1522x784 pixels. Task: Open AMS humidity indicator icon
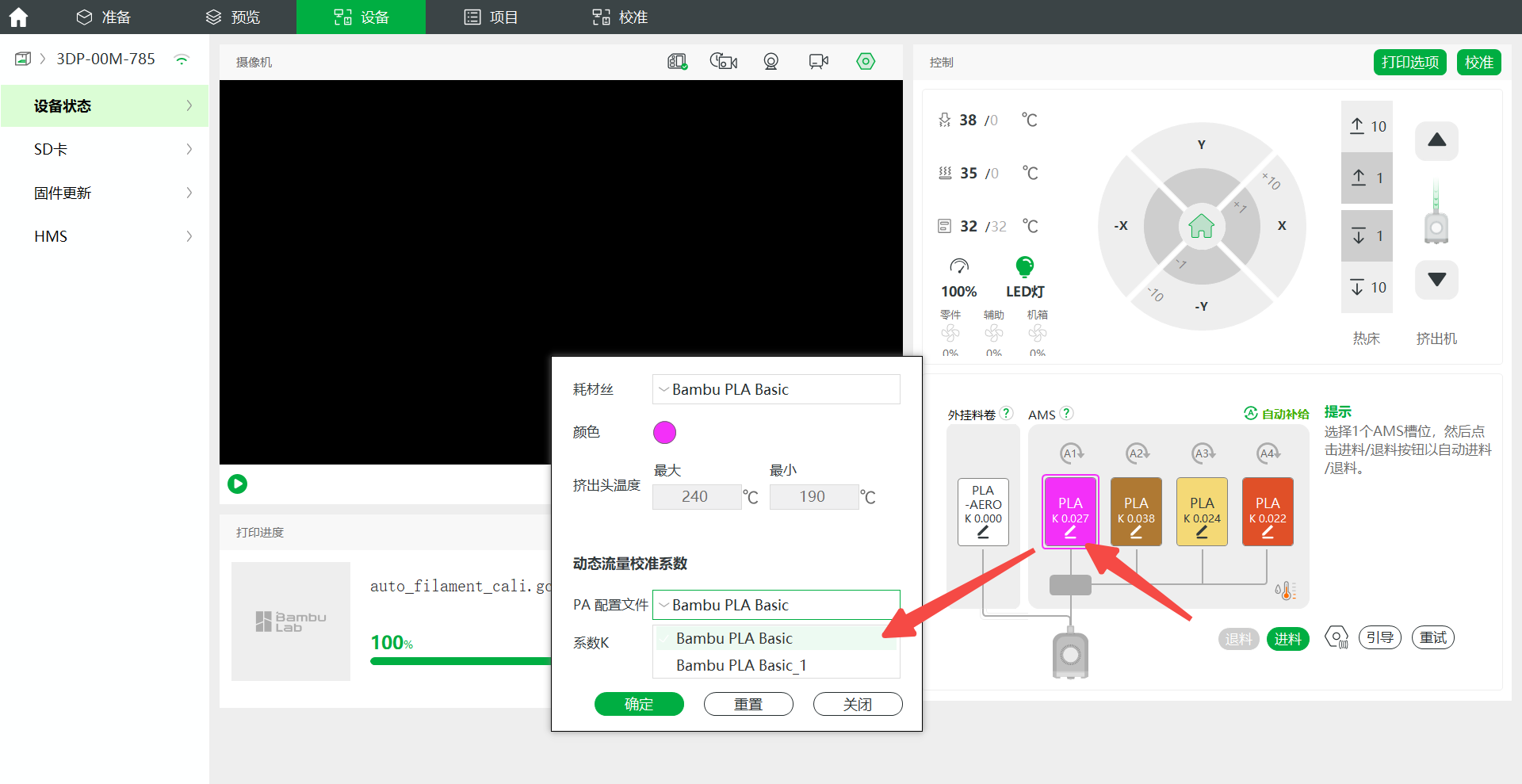1285,590
